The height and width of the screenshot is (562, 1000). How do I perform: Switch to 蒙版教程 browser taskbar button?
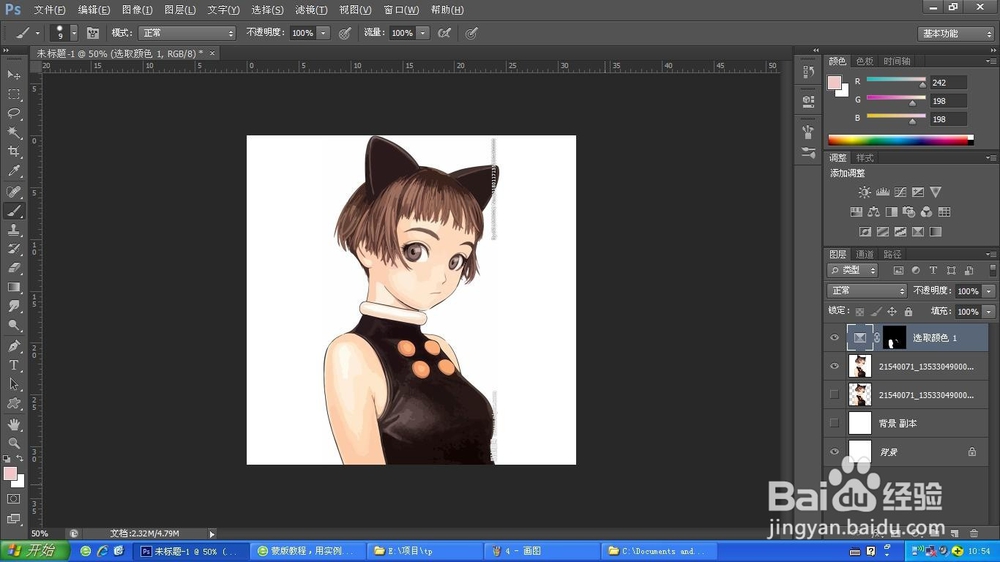(307, 551)
